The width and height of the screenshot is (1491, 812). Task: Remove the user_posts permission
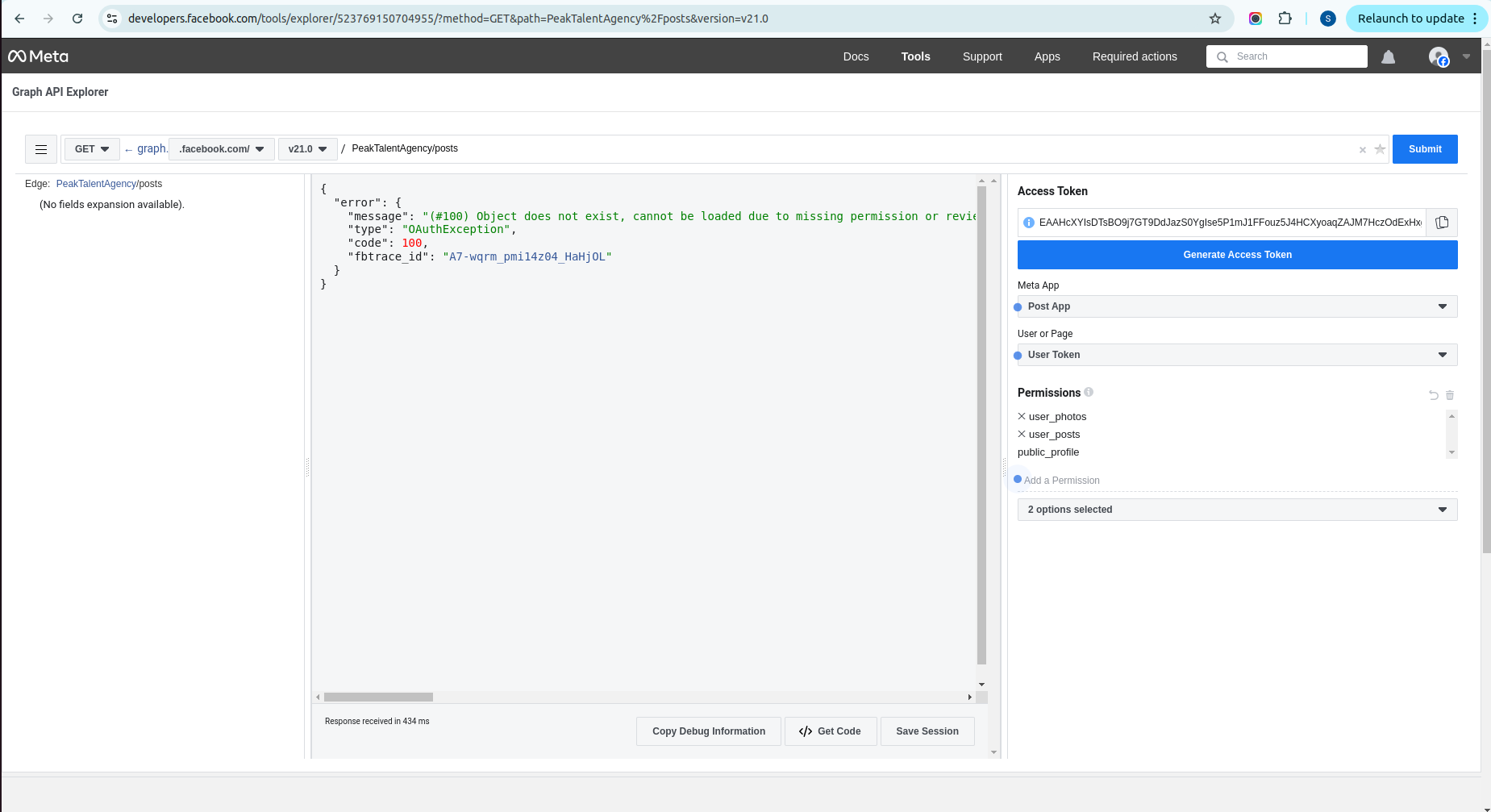click(x=1022, y=435)
